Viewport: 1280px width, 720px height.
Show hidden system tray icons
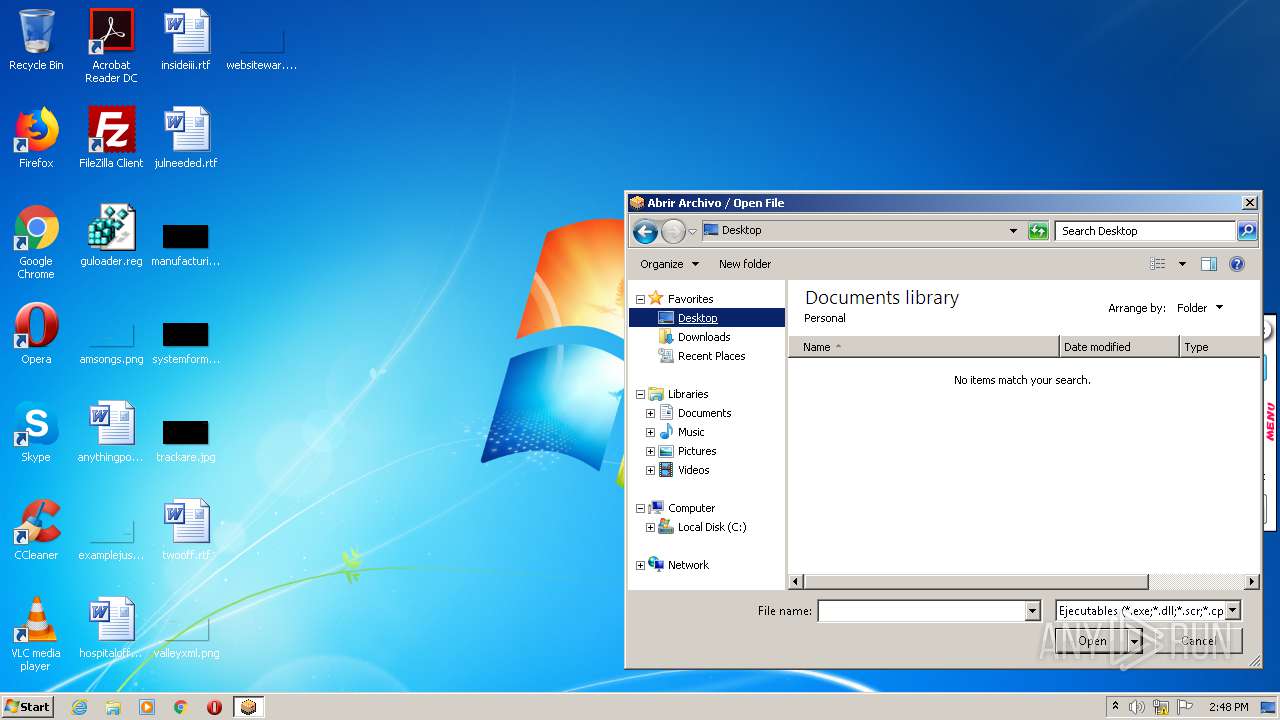point(1115,707)
